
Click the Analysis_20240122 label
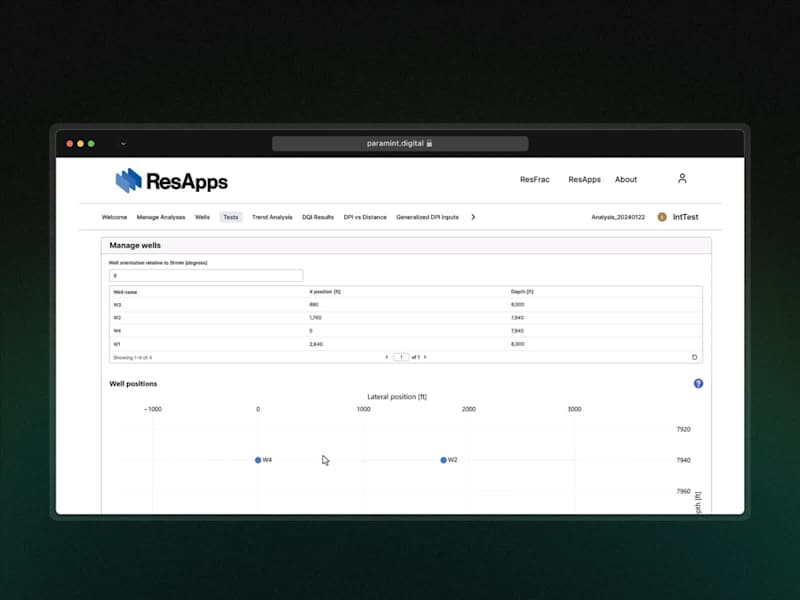point(618,217)
